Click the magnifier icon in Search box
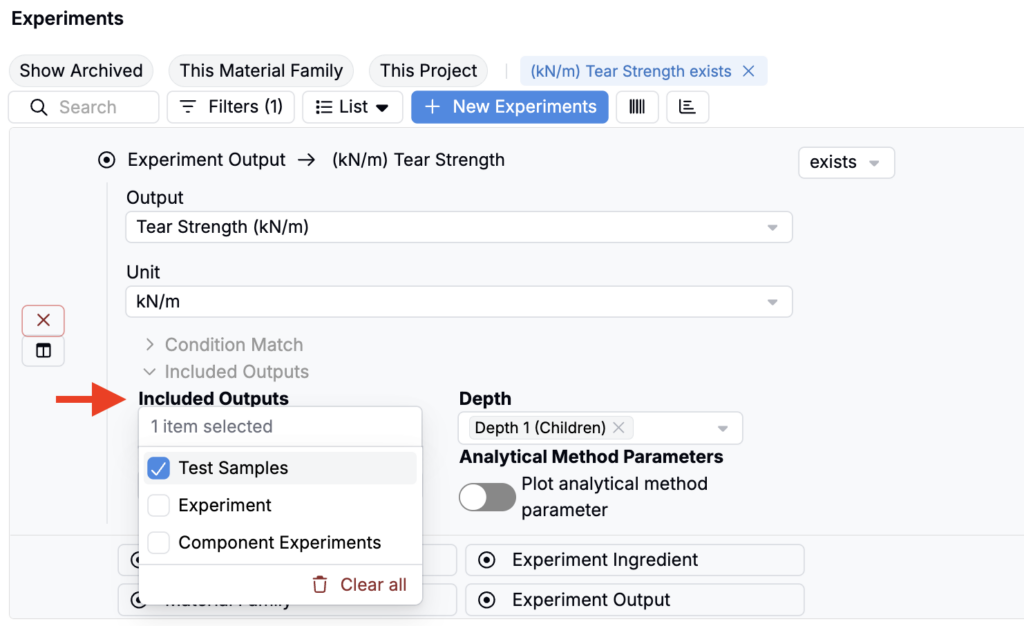The image size is (1024, 626). coord(39,107)
